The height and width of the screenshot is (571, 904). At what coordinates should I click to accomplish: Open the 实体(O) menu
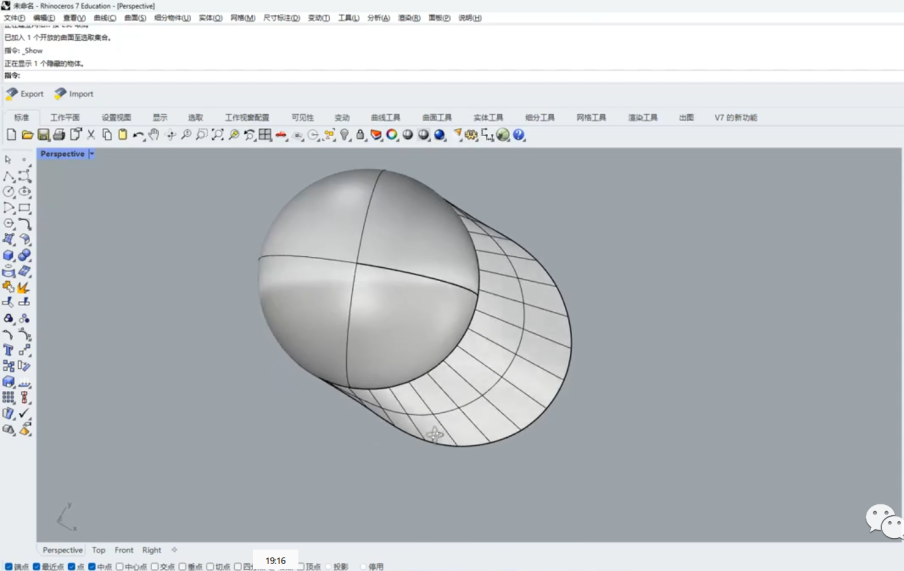pyautogui.click(x=210, y=18)
